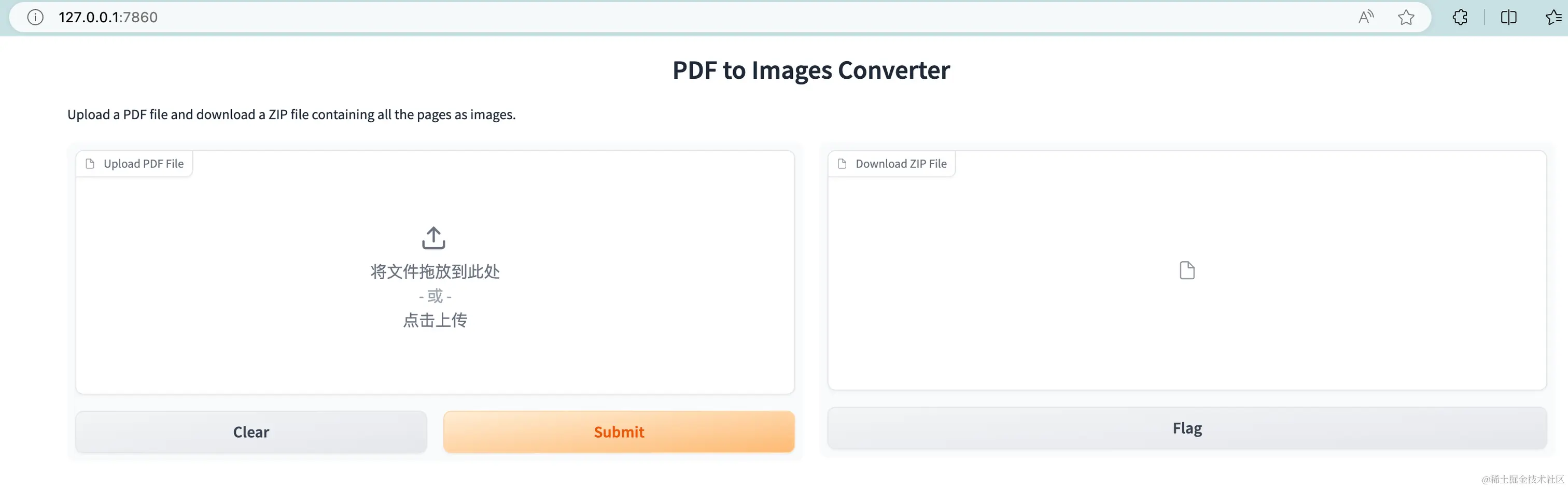Screen dimensions: 1568x488
Task: Toggle the browser split screen icon
Action: [1509, 17]
